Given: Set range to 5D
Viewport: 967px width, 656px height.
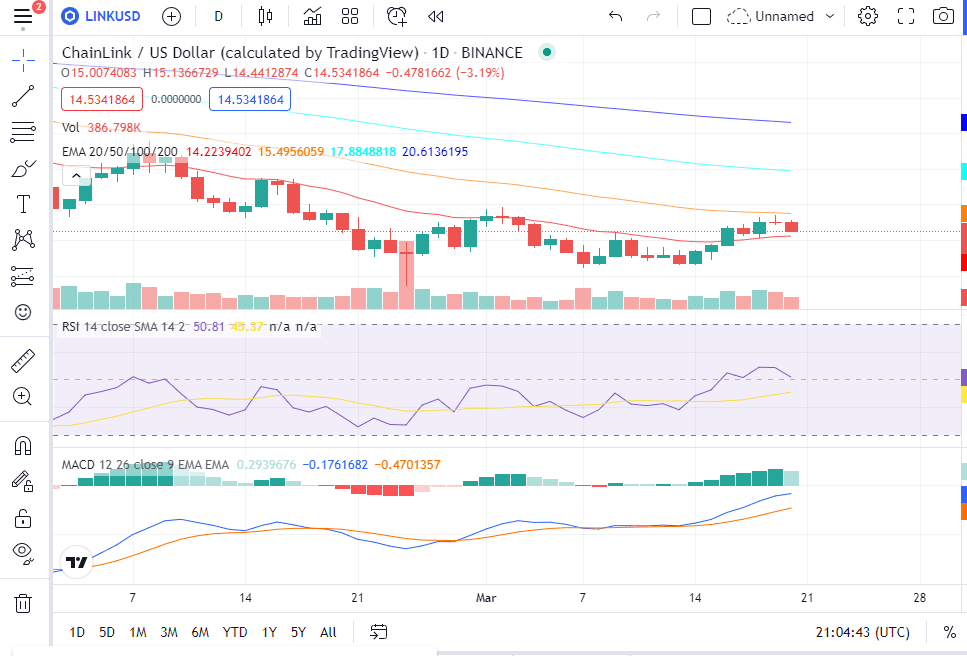Looking at the screenshot, I should click(107, 632).
